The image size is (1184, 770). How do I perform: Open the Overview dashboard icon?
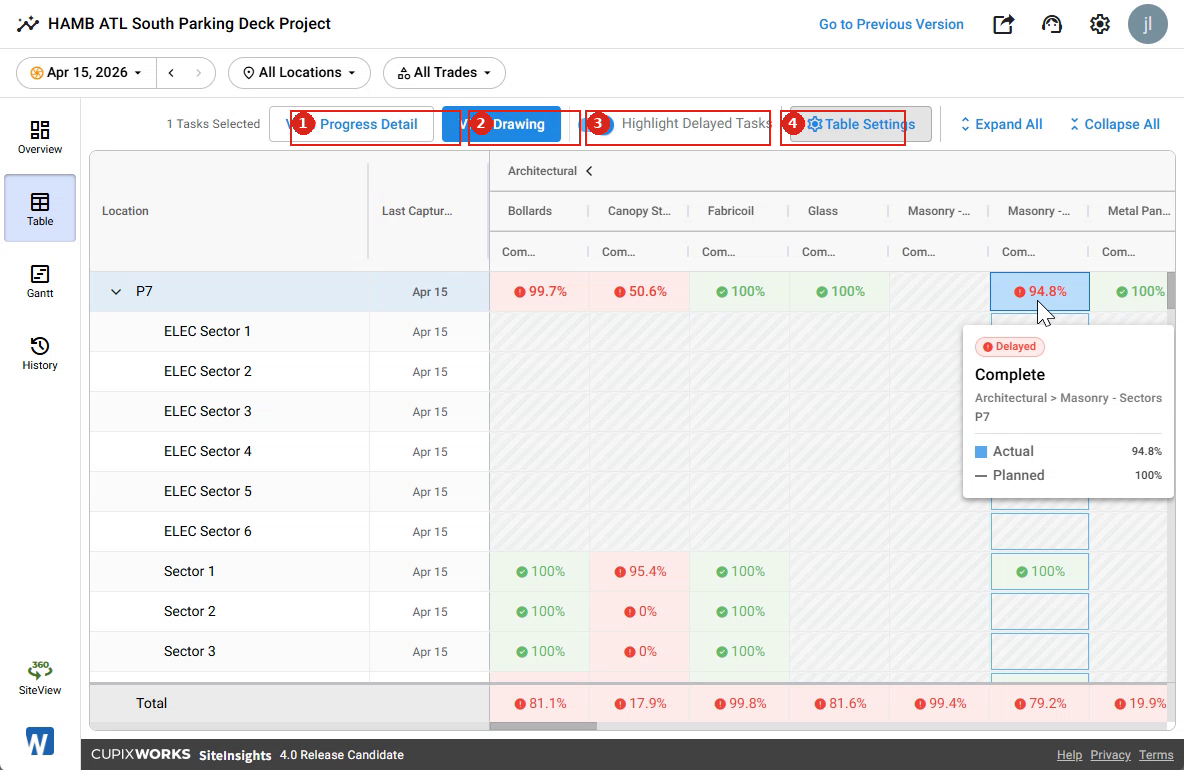point(40,137)
